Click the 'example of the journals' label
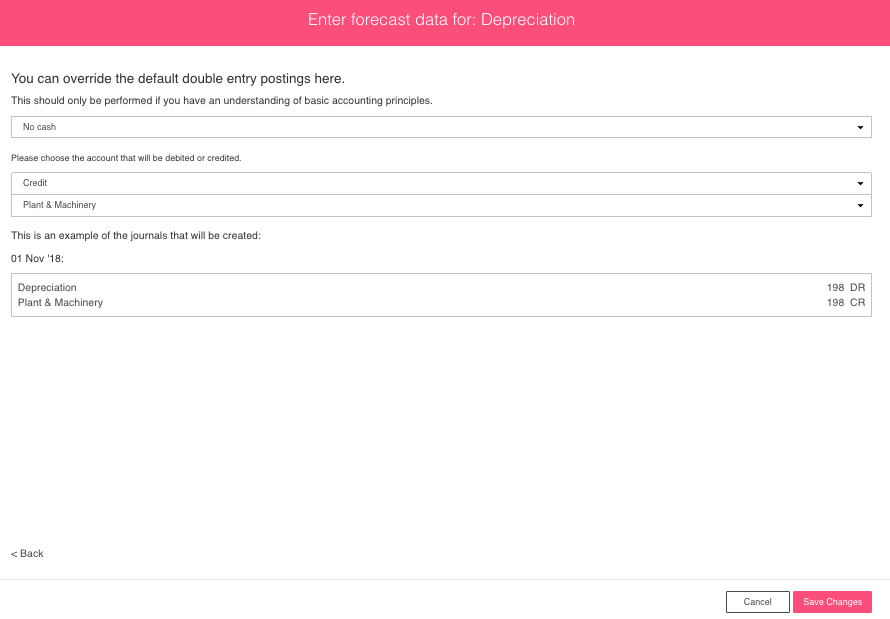The height and width of the screenshot is (619, 890). 136,235
